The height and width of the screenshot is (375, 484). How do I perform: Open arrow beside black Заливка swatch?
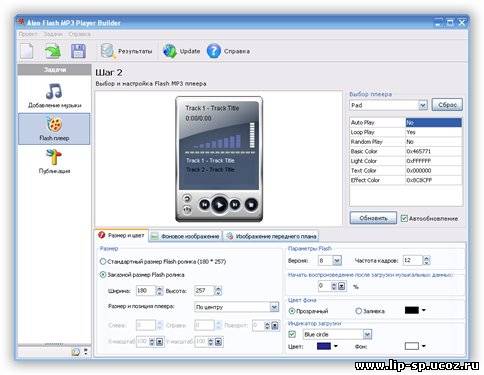(424, 310)
